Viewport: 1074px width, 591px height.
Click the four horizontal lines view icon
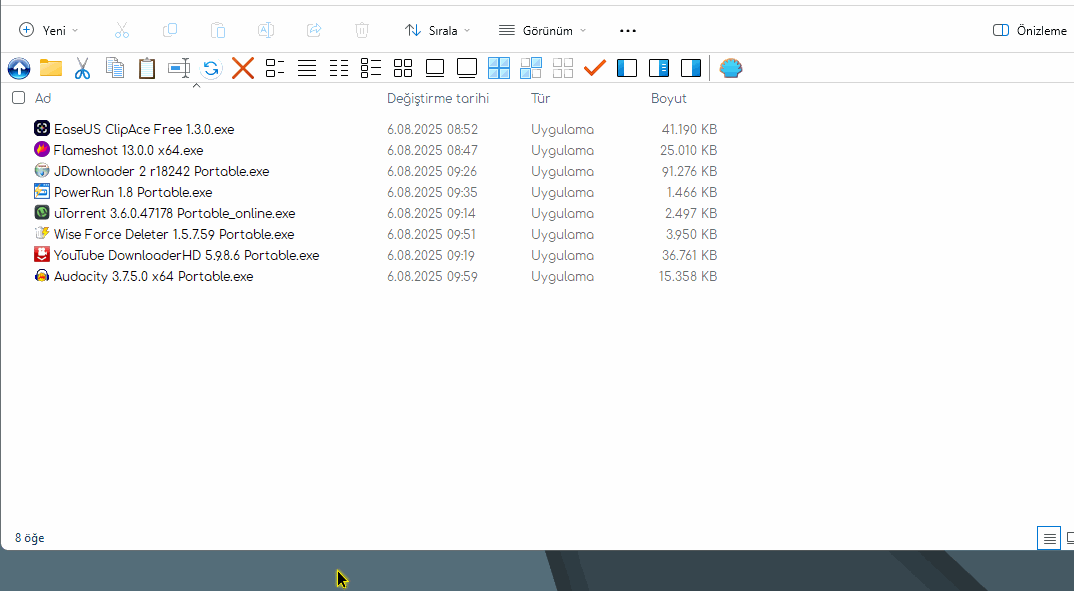307,68
